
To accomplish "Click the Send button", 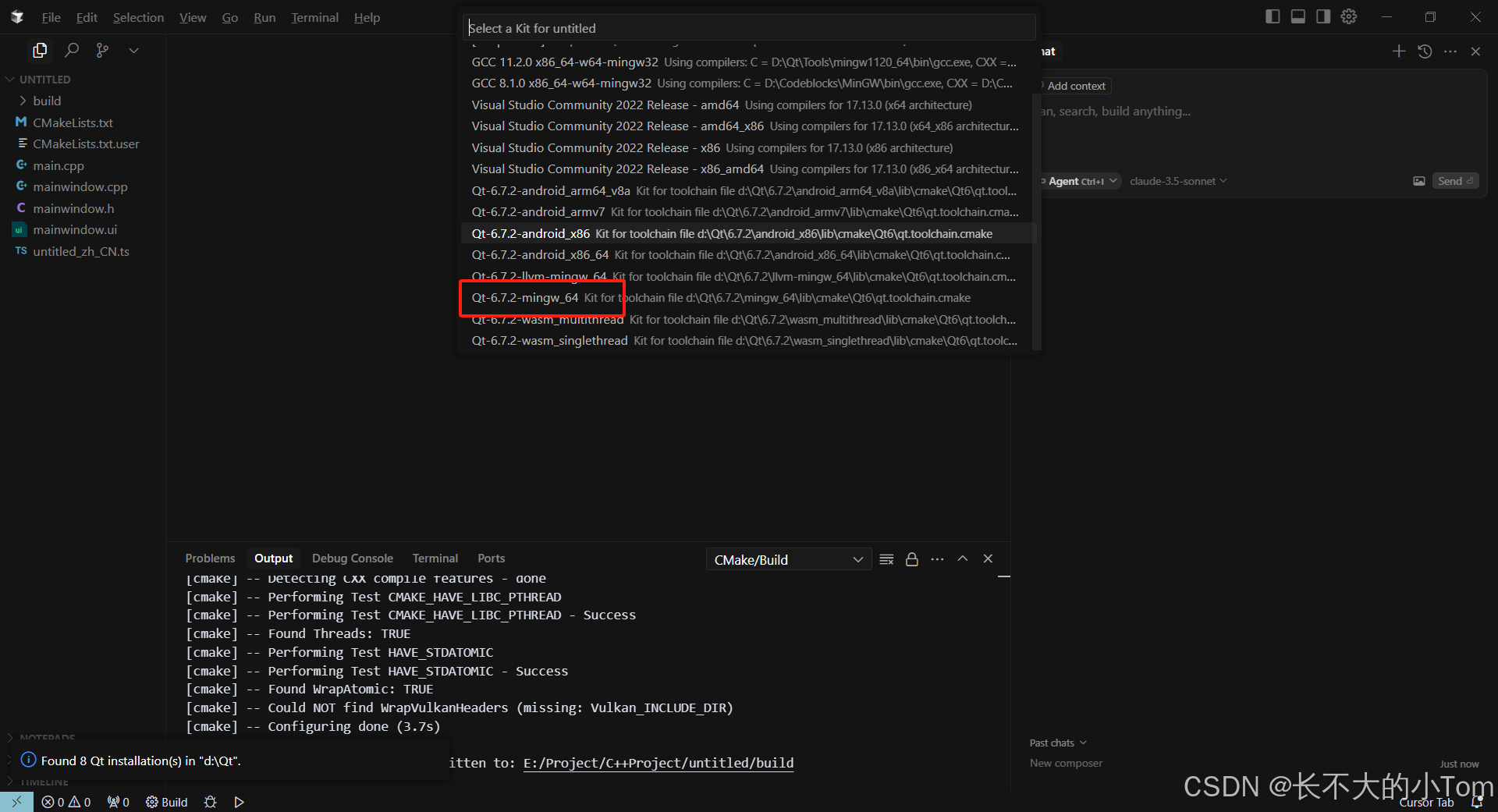I will (1455, 181).
